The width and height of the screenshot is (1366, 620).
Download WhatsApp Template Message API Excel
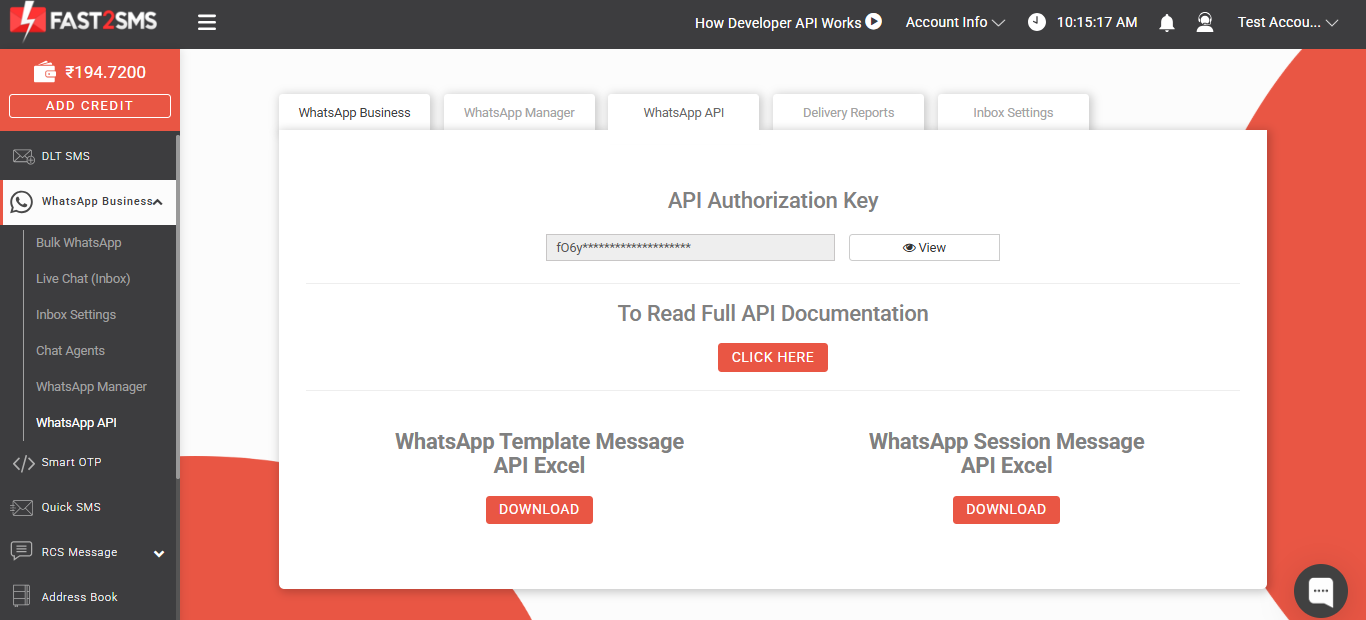point(539,510)
